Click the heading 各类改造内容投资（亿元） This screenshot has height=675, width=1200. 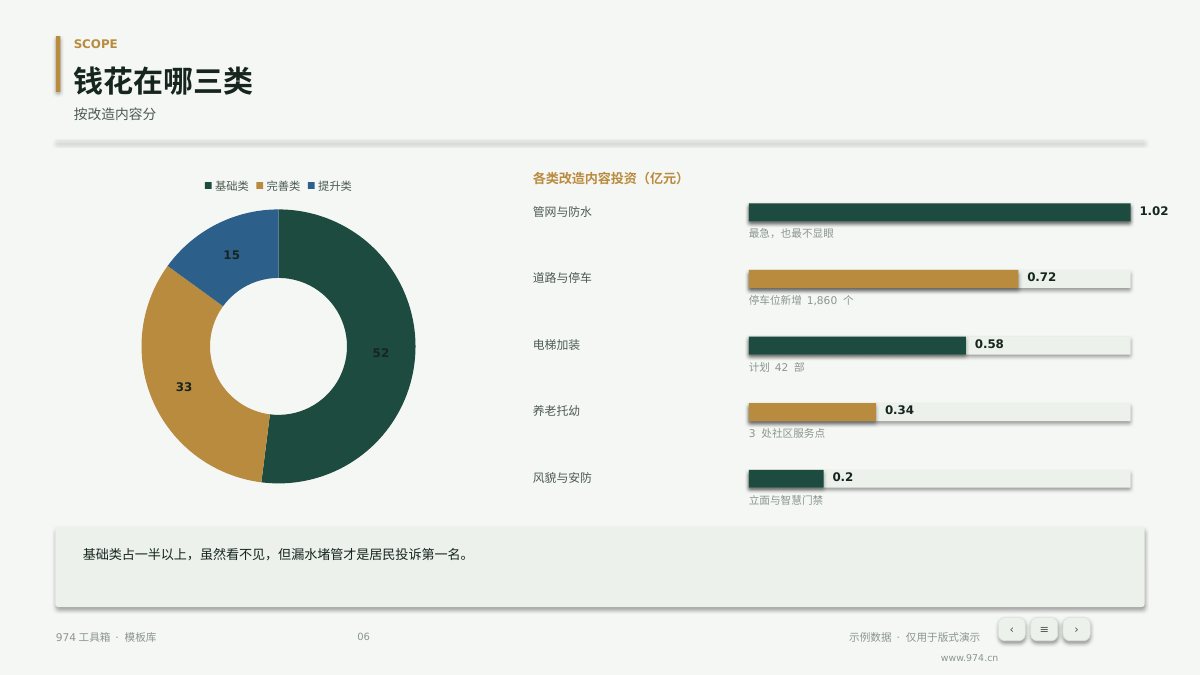point(607,179)
